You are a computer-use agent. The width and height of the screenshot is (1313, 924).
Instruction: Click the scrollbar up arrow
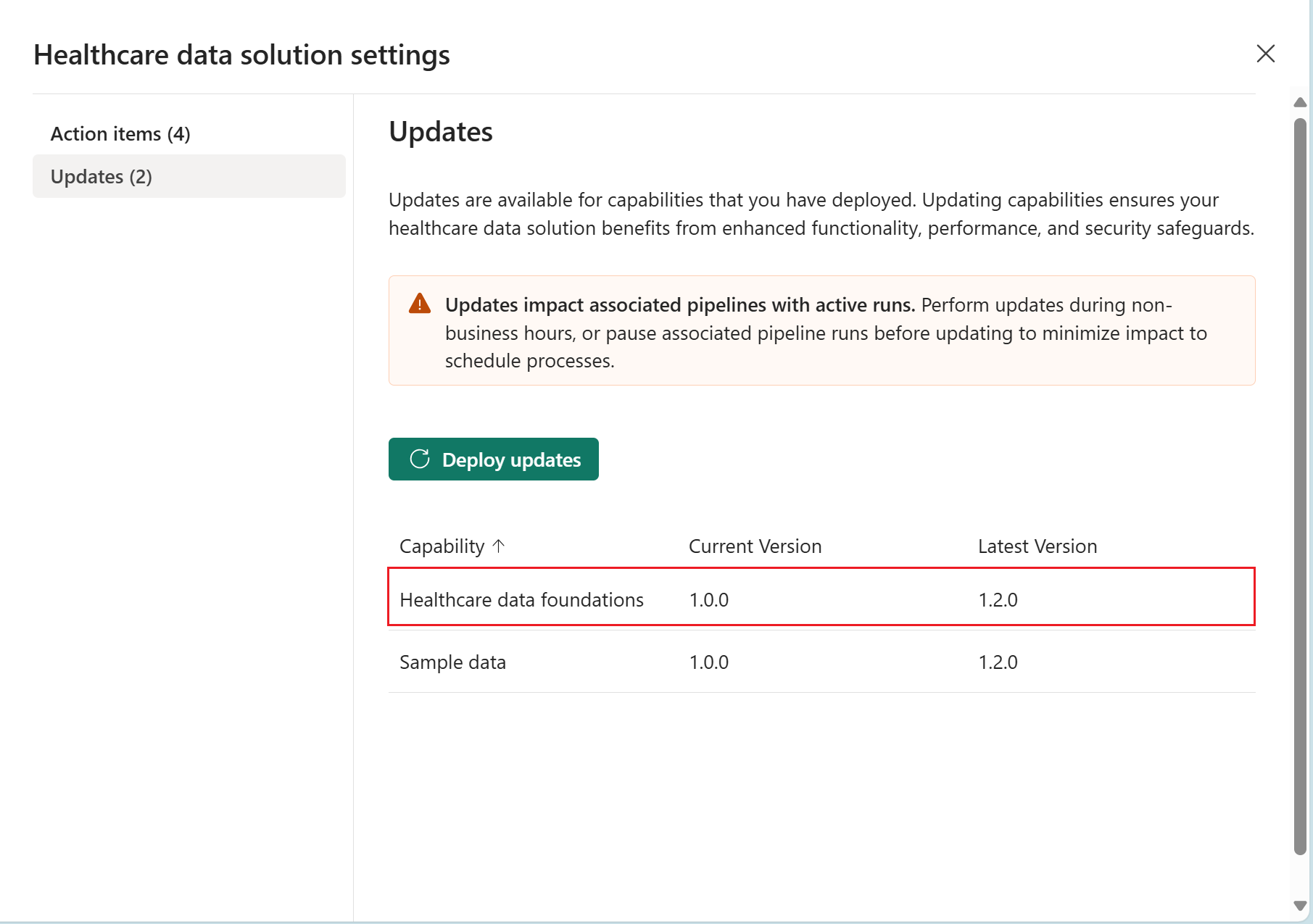point(1300,102)
